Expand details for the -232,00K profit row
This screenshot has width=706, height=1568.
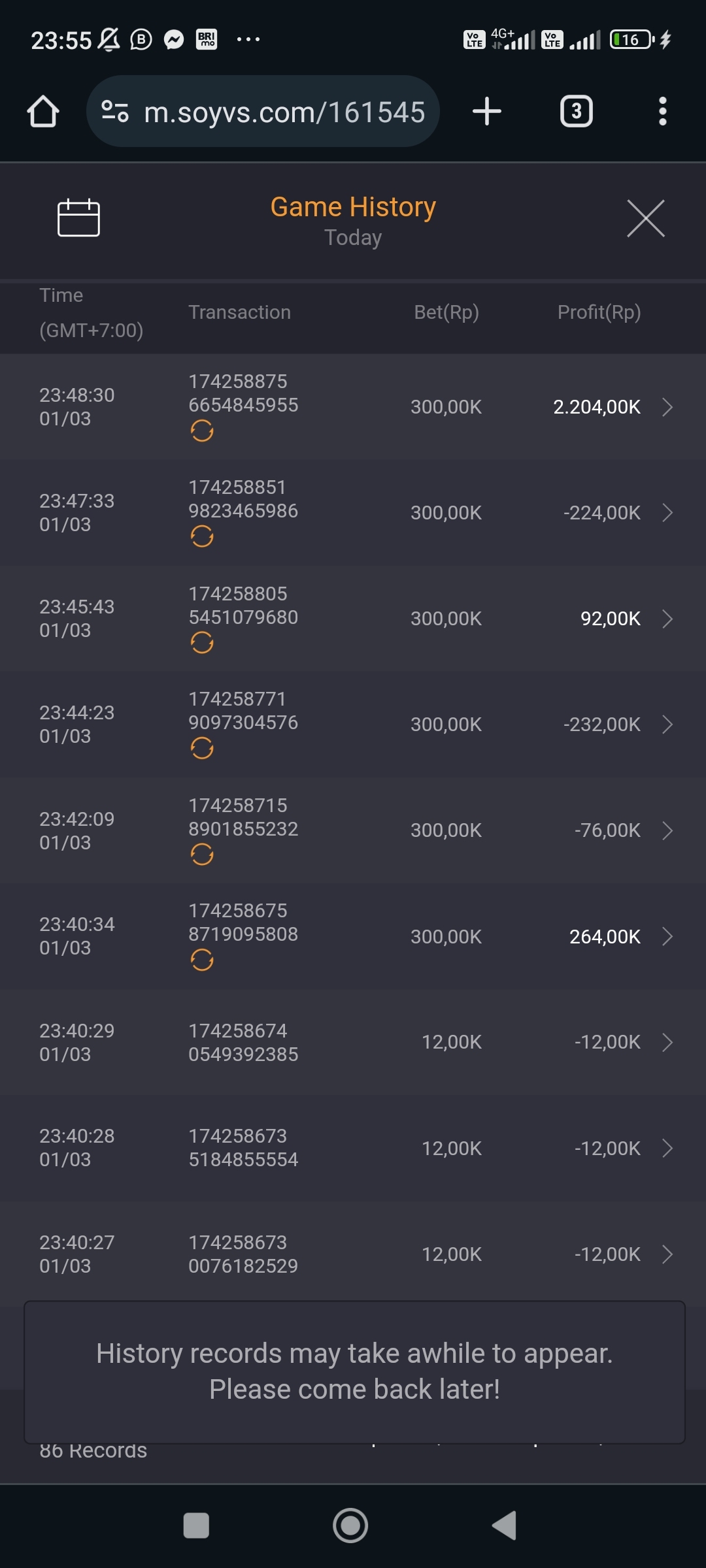(x=667, y=725)
